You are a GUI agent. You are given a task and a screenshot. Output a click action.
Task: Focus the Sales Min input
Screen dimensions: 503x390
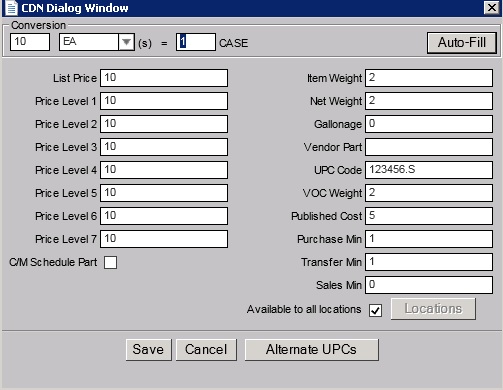[x=429, y=285]
